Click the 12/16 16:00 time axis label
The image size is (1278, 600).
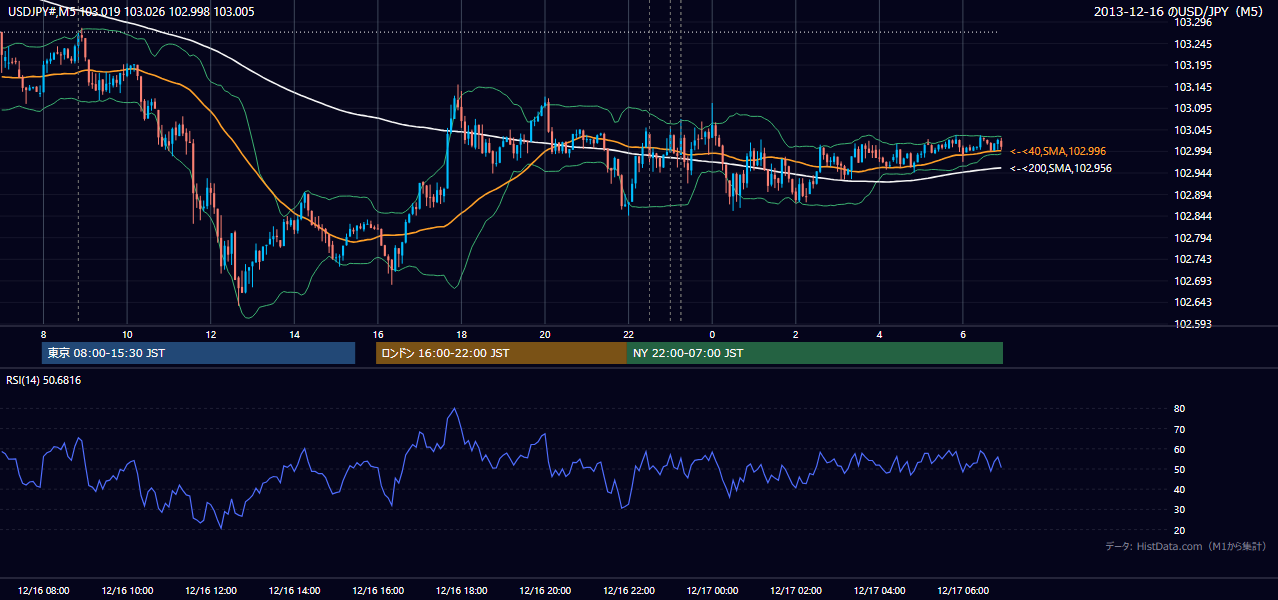tap(378, 591)
